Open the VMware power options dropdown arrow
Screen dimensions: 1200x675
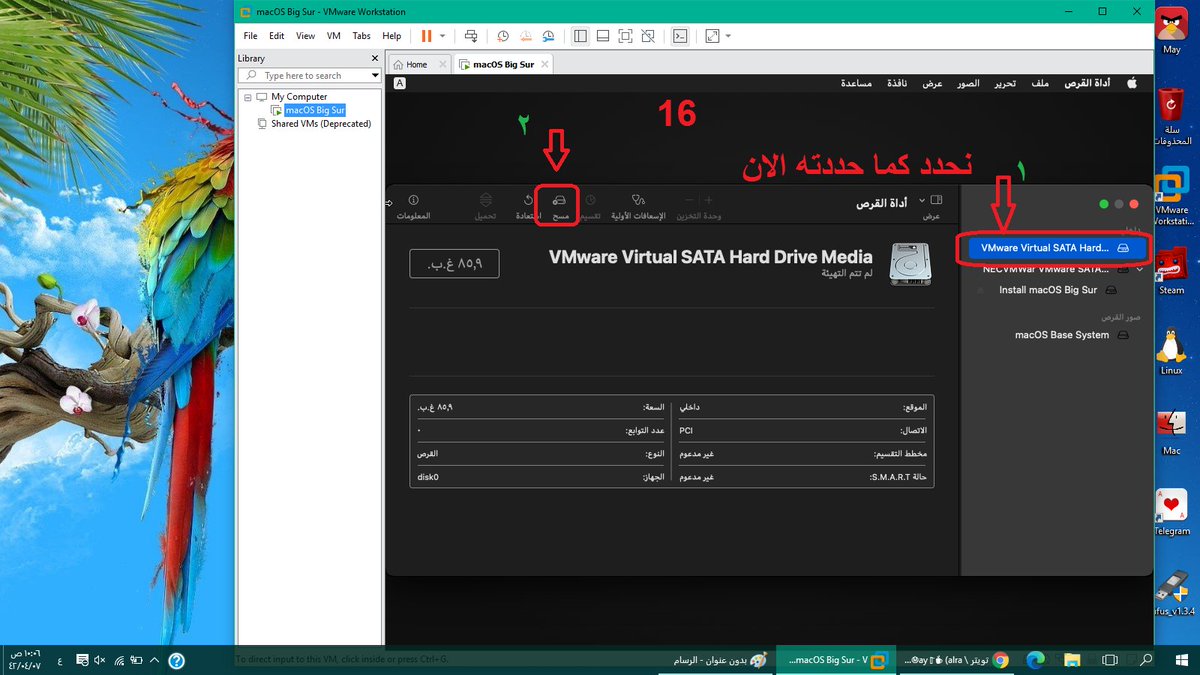pyautogui.click(x=442, y=36)
